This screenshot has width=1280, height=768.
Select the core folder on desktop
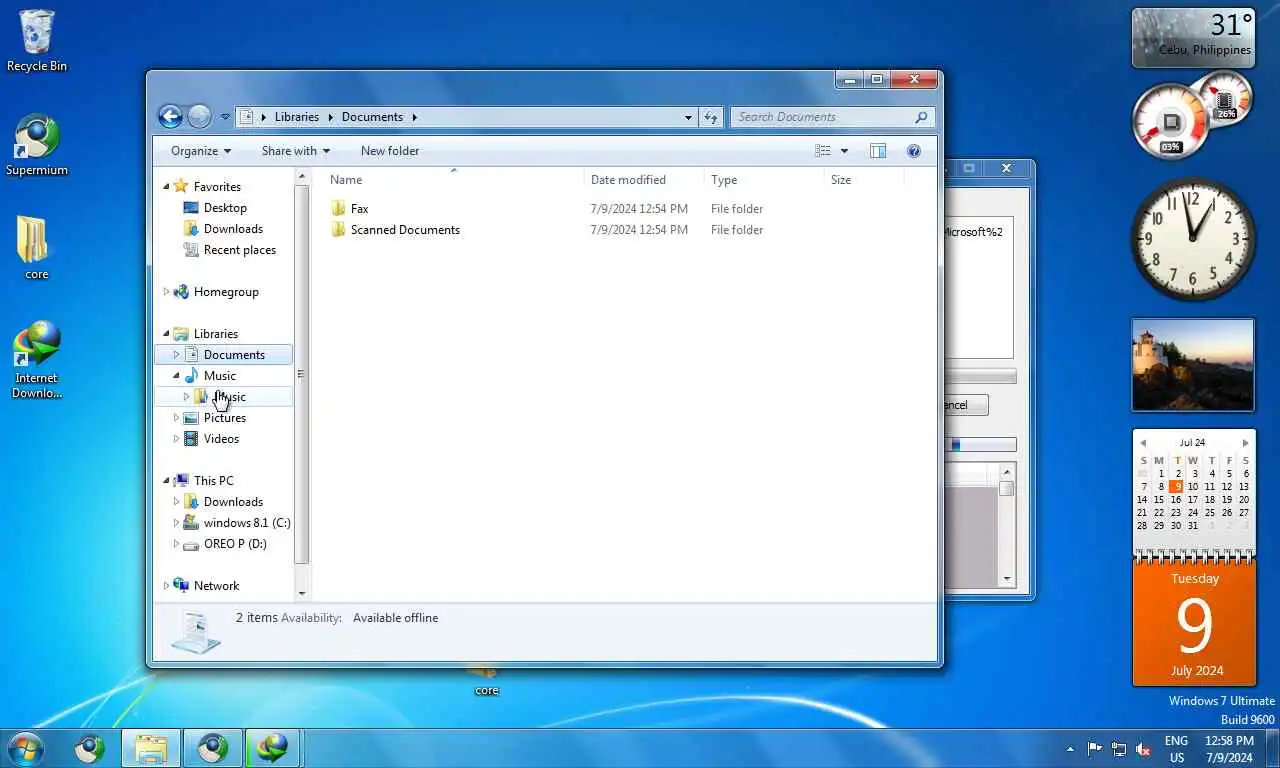(37, 248)
